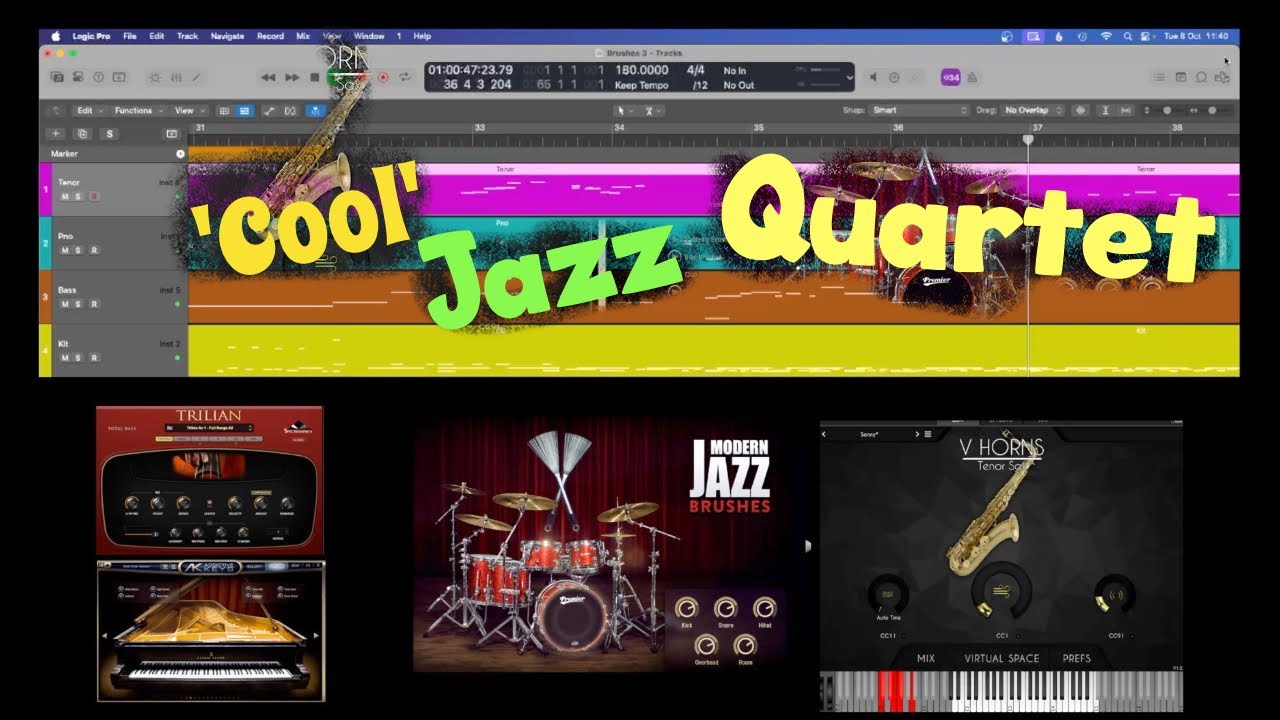Screen dimensions: 1280x720
Task: Add a marker with plus button
Action: point(180,154)
